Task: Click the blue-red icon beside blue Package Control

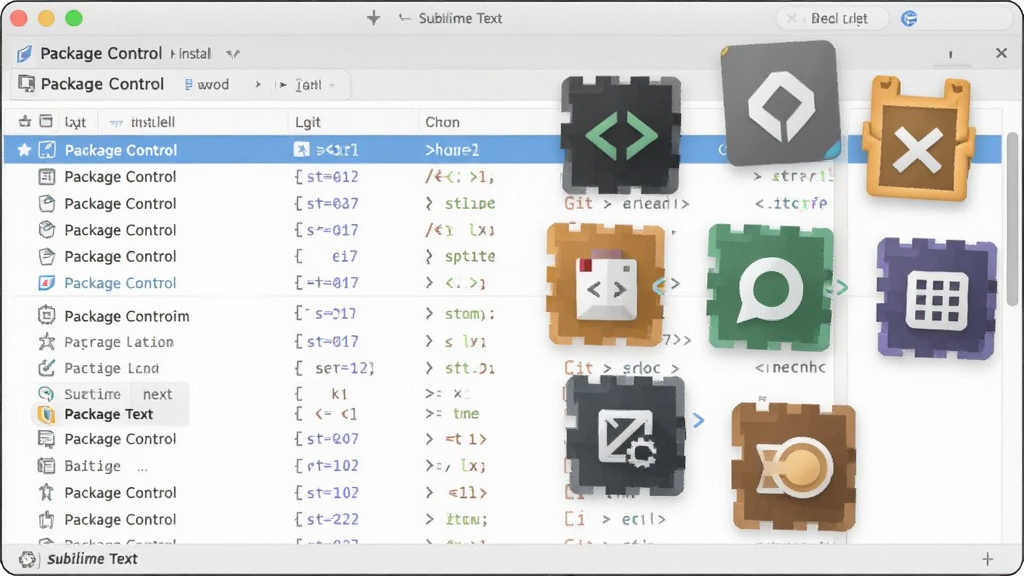Action: click(x=46, y=283)
